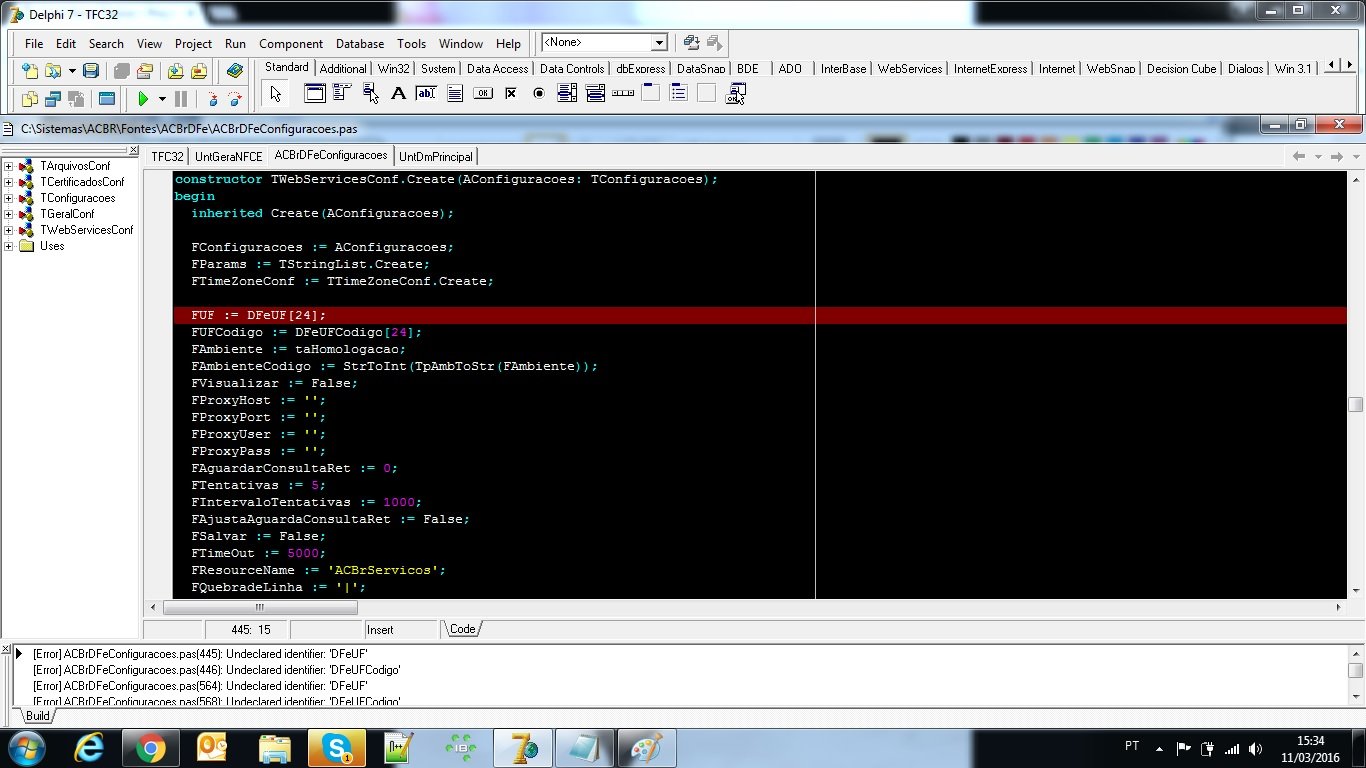The width and height of the screenshot is (1366, 768).
Task: Switch to the UntGeraNFCE editor tab
Action: point(228,156)
